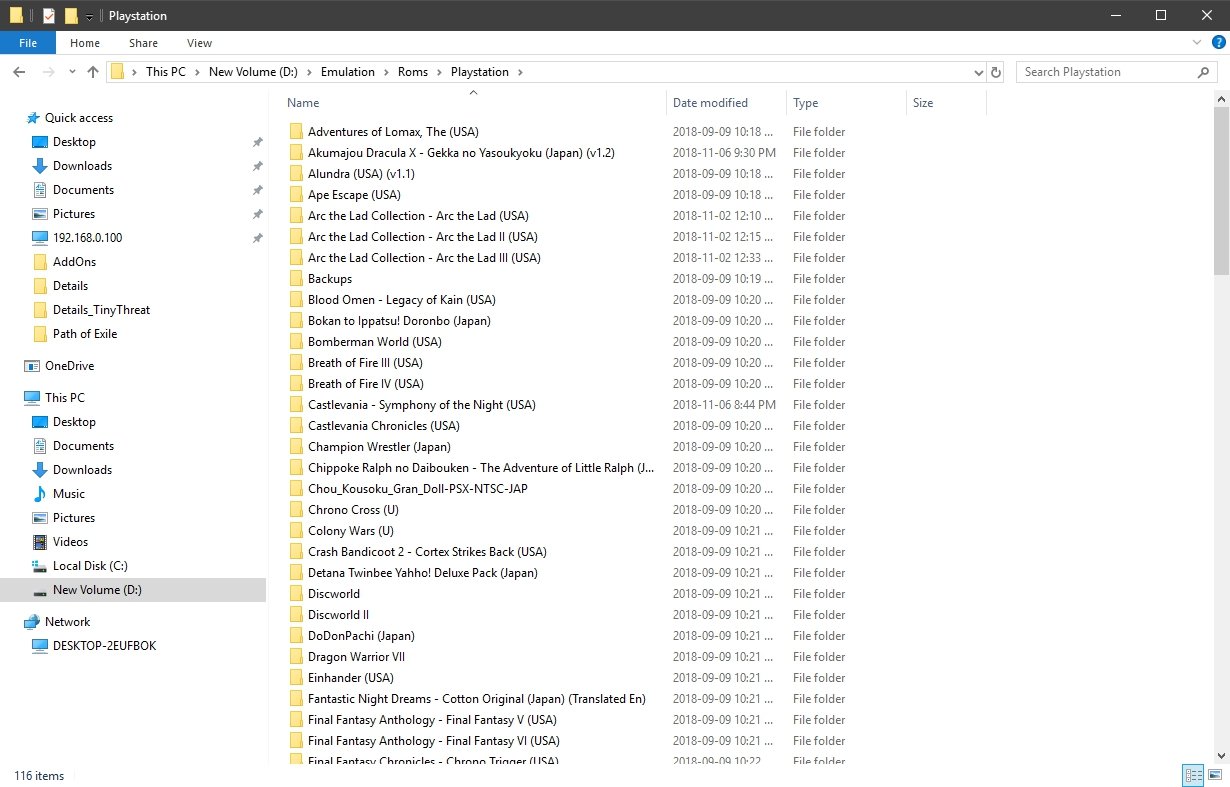Viewport: 1230px width, 787px height.
Task: Open the AddOns folder icon in sidebar
Action: pyautogui.click(x=40, y=262)
